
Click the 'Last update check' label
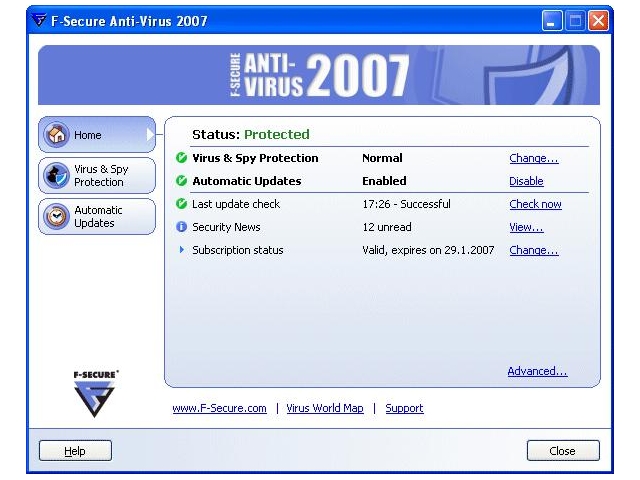pyautogui.click(x=236, y=204)
